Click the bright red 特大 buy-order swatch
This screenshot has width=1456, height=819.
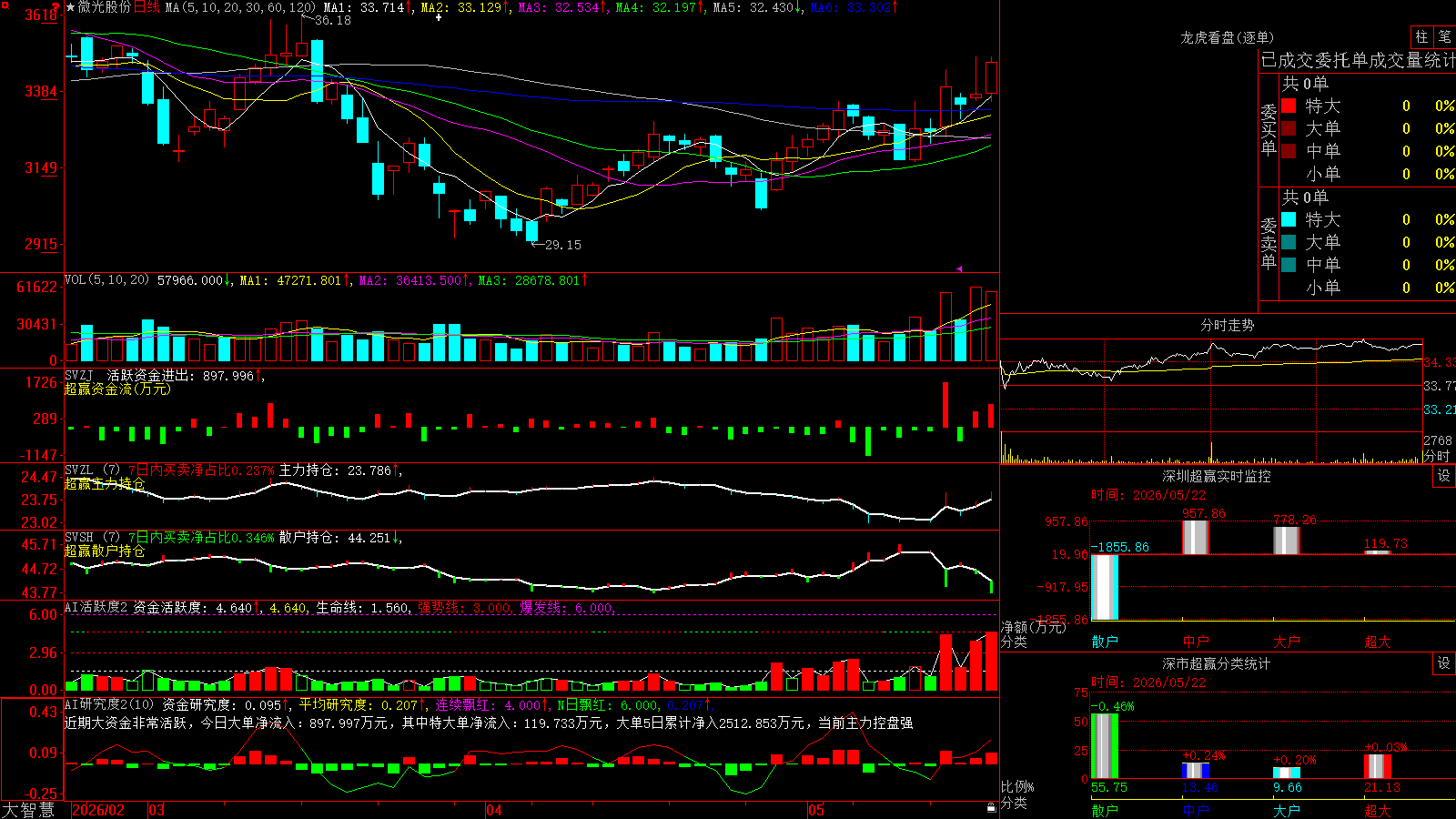click(1289, 106)
